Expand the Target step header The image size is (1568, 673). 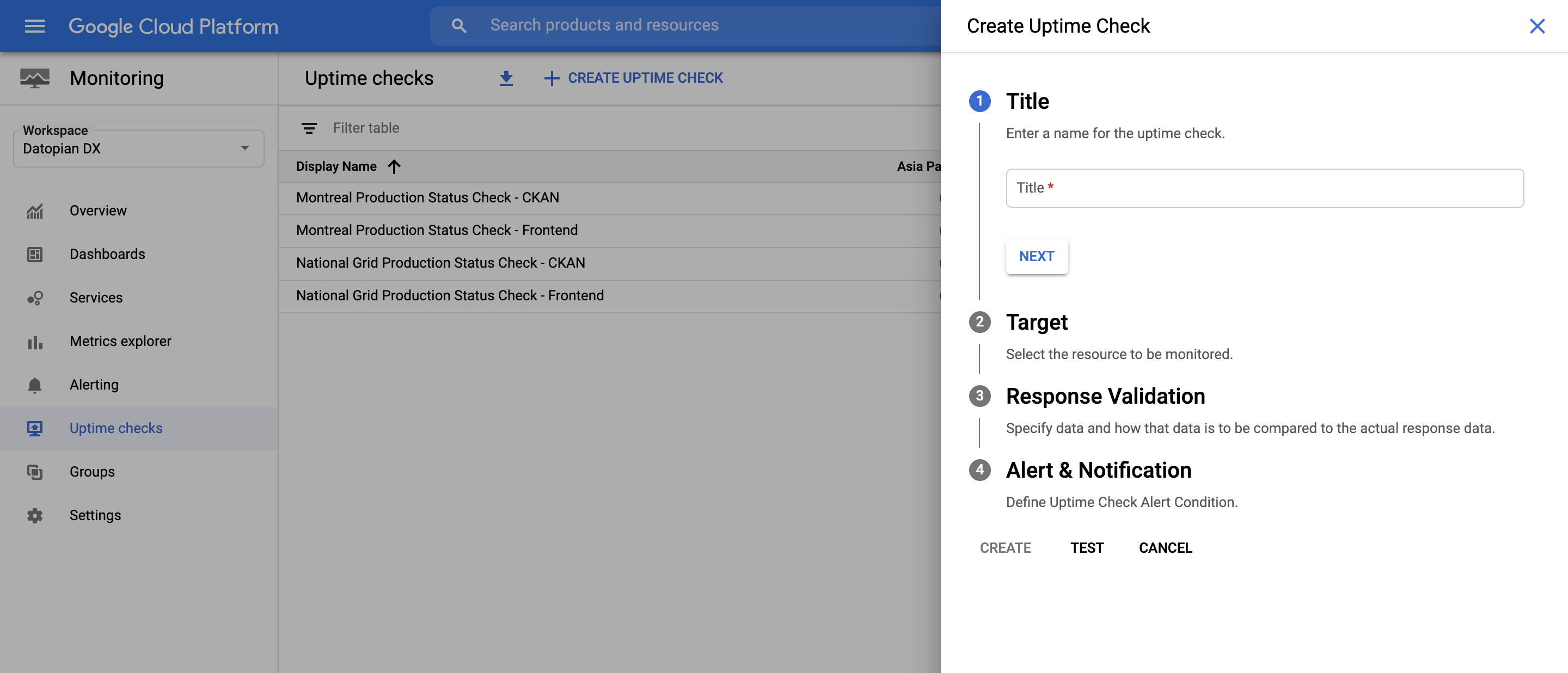tap(1036, 322)
